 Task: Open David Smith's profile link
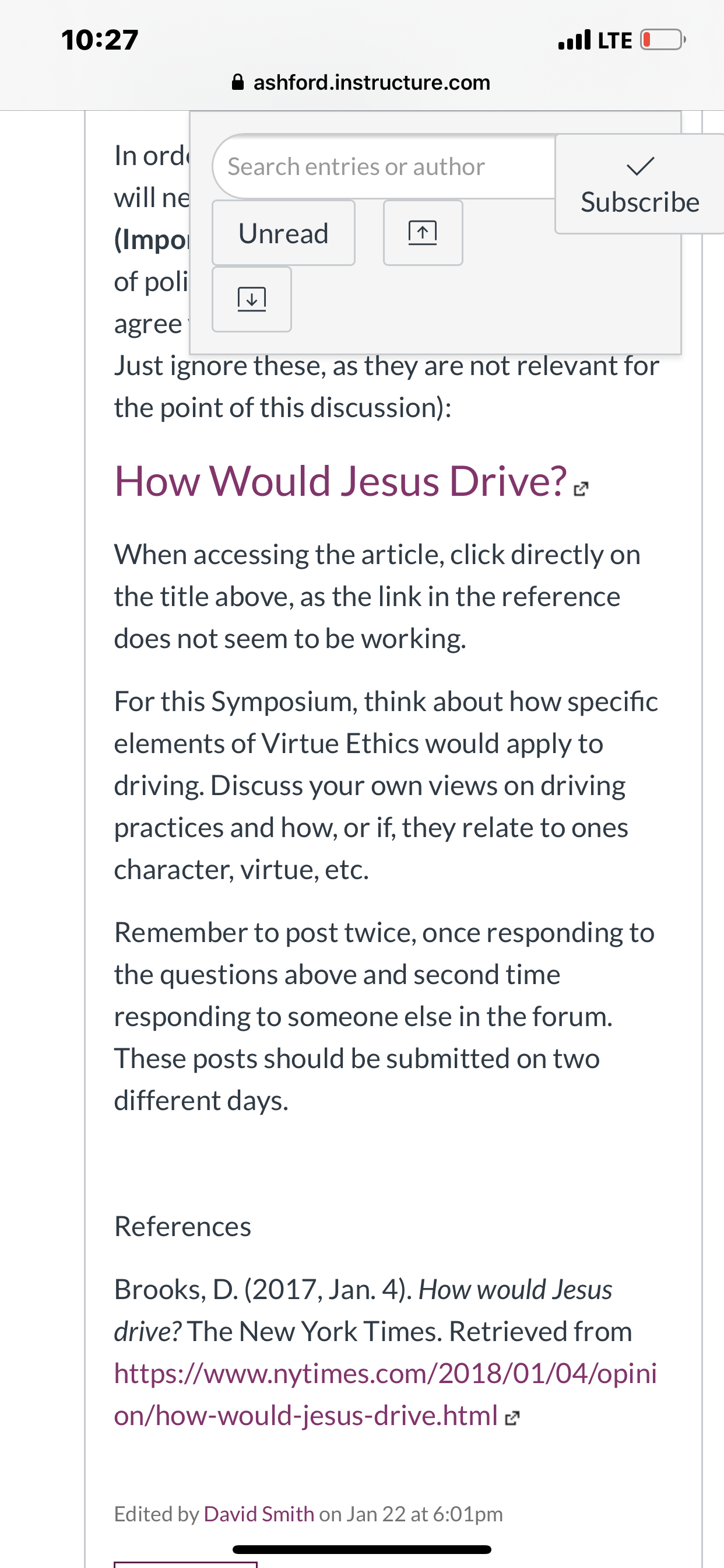coord(259,1513)
